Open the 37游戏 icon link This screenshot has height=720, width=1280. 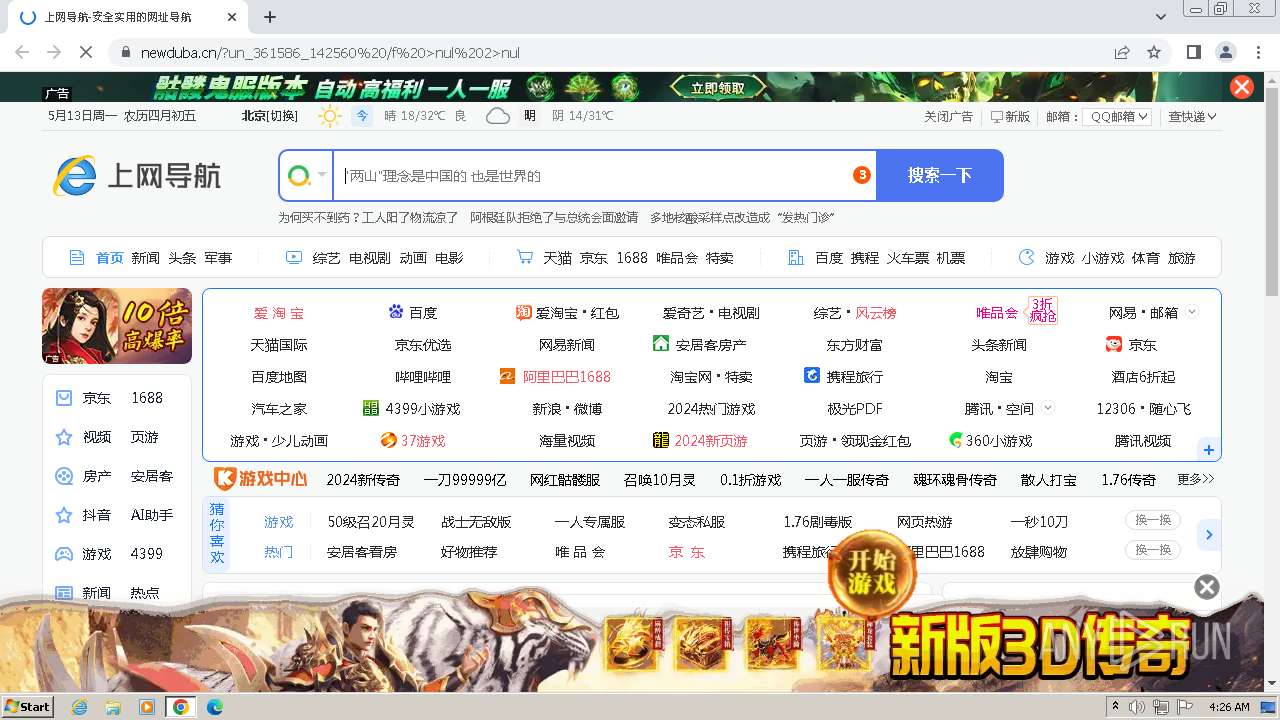point(388,440)
